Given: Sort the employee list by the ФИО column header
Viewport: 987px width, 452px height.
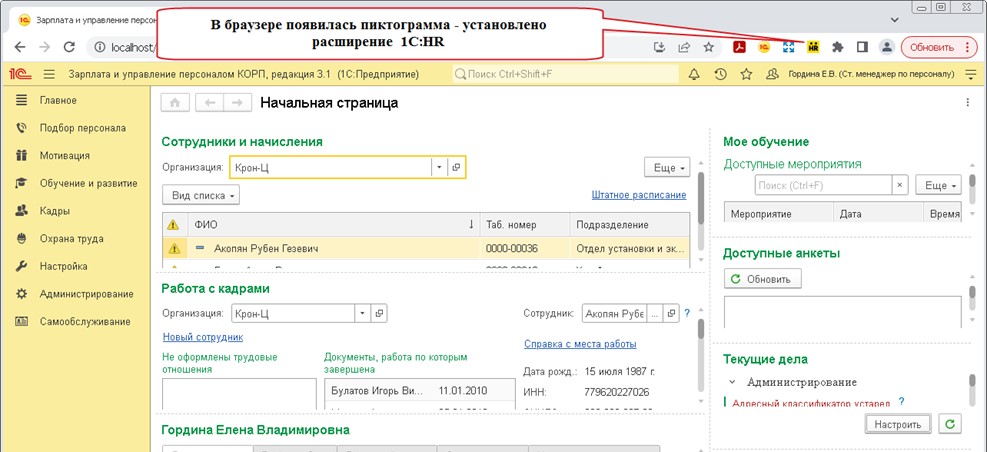Looking at the screenshot, I should click(x=334, y=225).
